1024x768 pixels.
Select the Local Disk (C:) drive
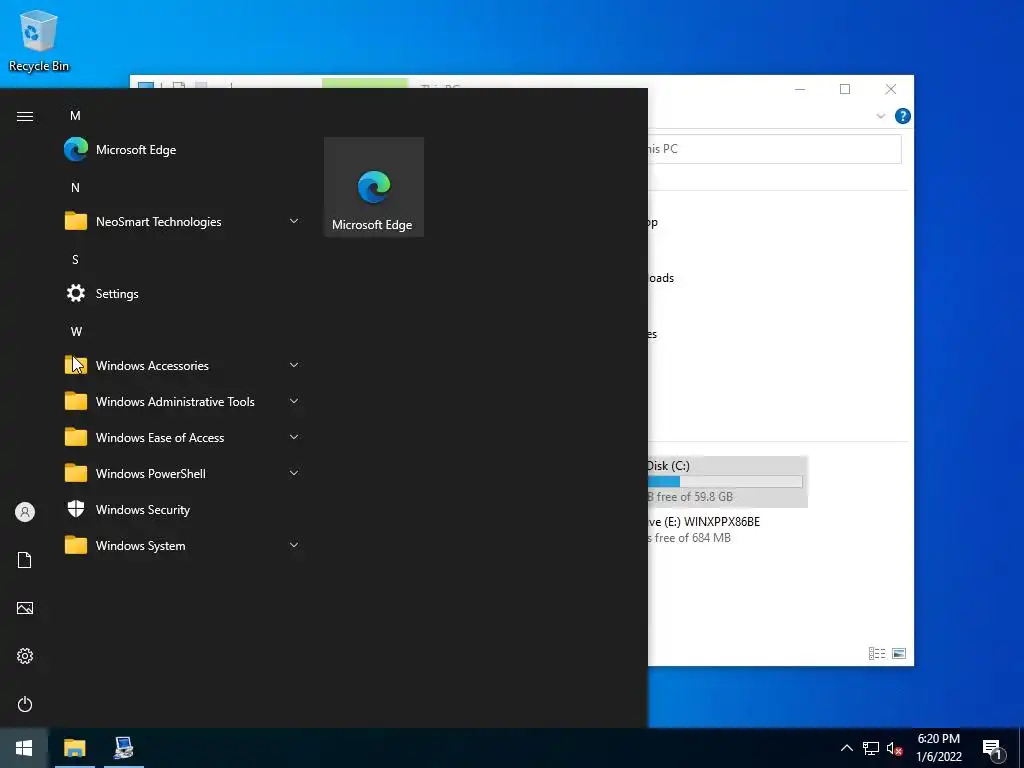[728, 481]
